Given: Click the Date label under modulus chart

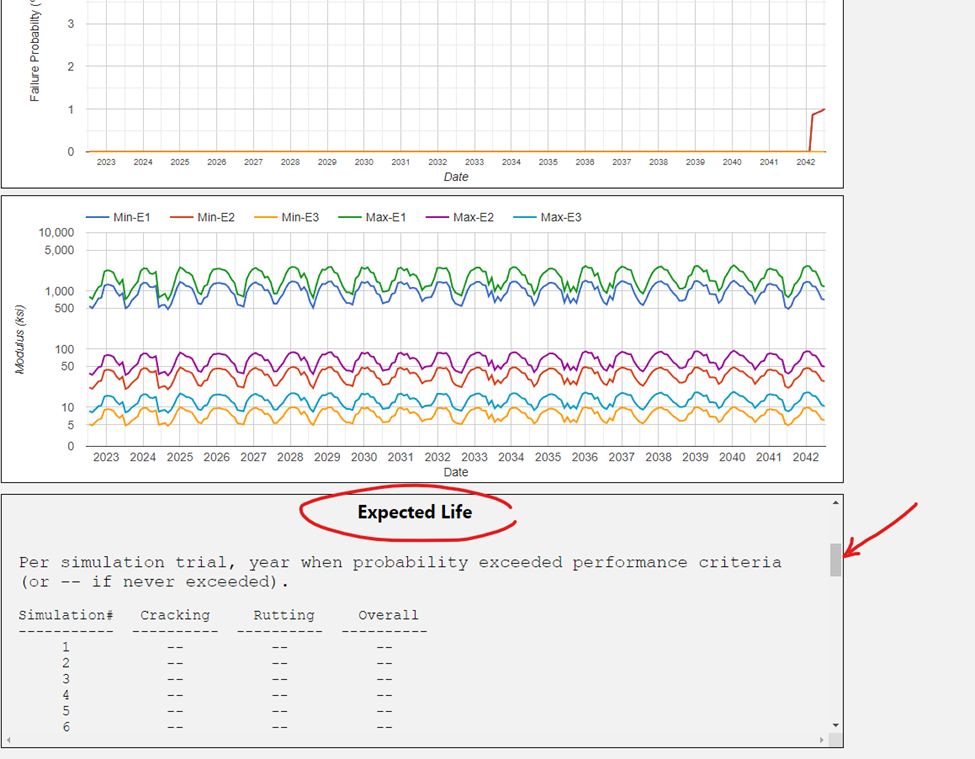Looking at the screenshot, I should 455,472.
